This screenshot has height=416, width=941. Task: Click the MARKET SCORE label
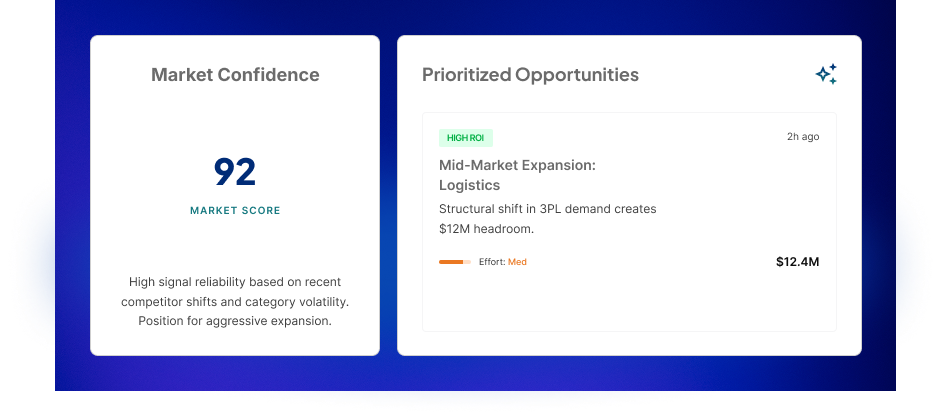pos(235,211)
